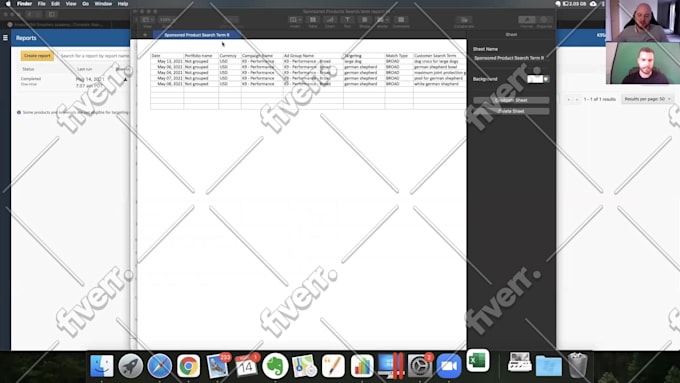Screen dimensions: 680x383
Task: Click the iCloud status icon in menu bar
Action: click(593, 3)
